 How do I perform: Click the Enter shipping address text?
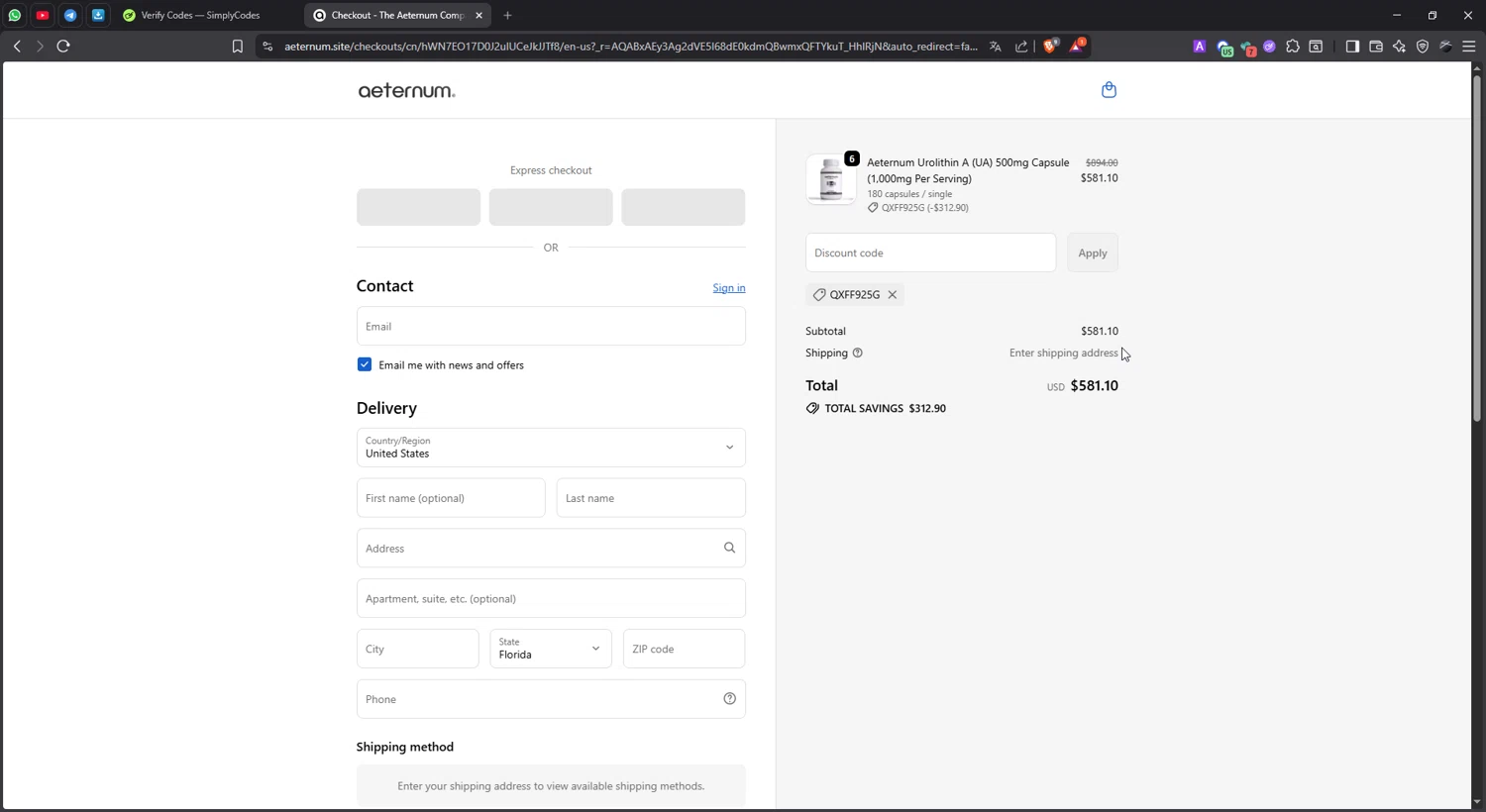(1063, 354)
